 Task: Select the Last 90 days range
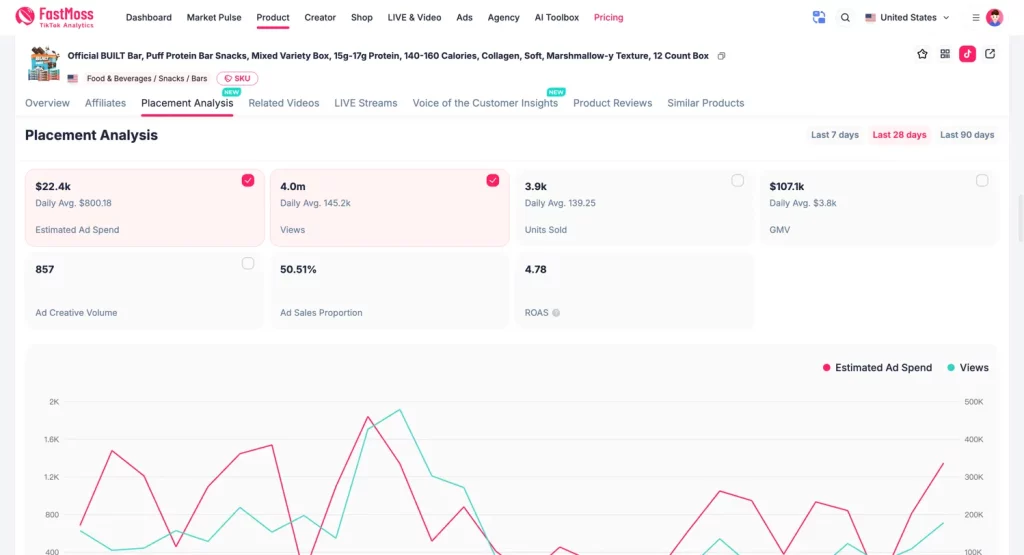point(967,135)
